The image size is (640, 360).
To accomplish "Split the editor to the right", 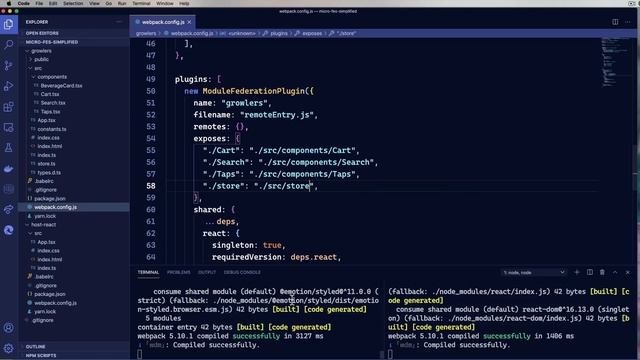I will [615, 22].
